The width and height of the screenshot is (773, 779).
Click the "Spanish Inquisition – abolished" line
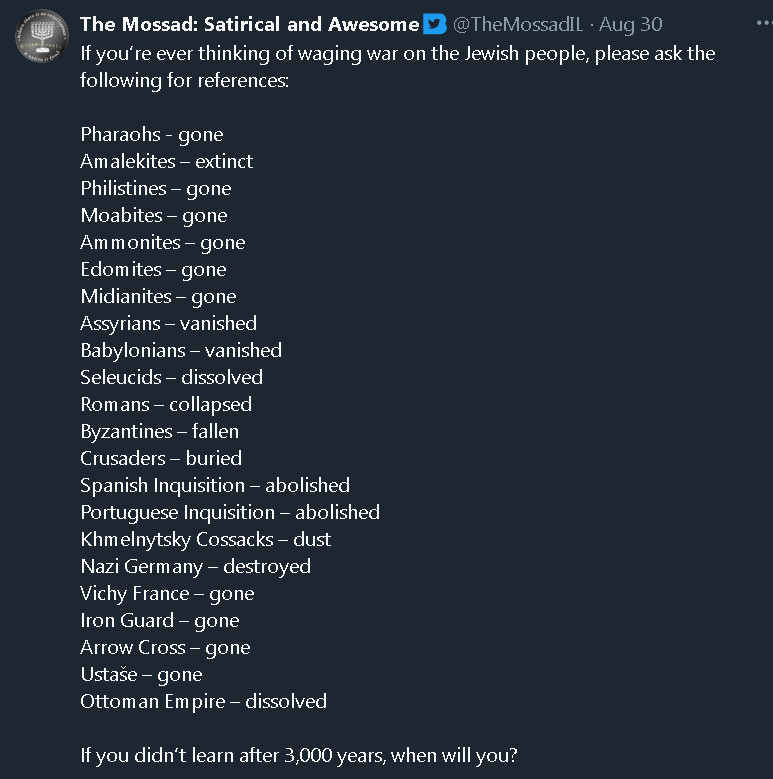click(215, 485)
